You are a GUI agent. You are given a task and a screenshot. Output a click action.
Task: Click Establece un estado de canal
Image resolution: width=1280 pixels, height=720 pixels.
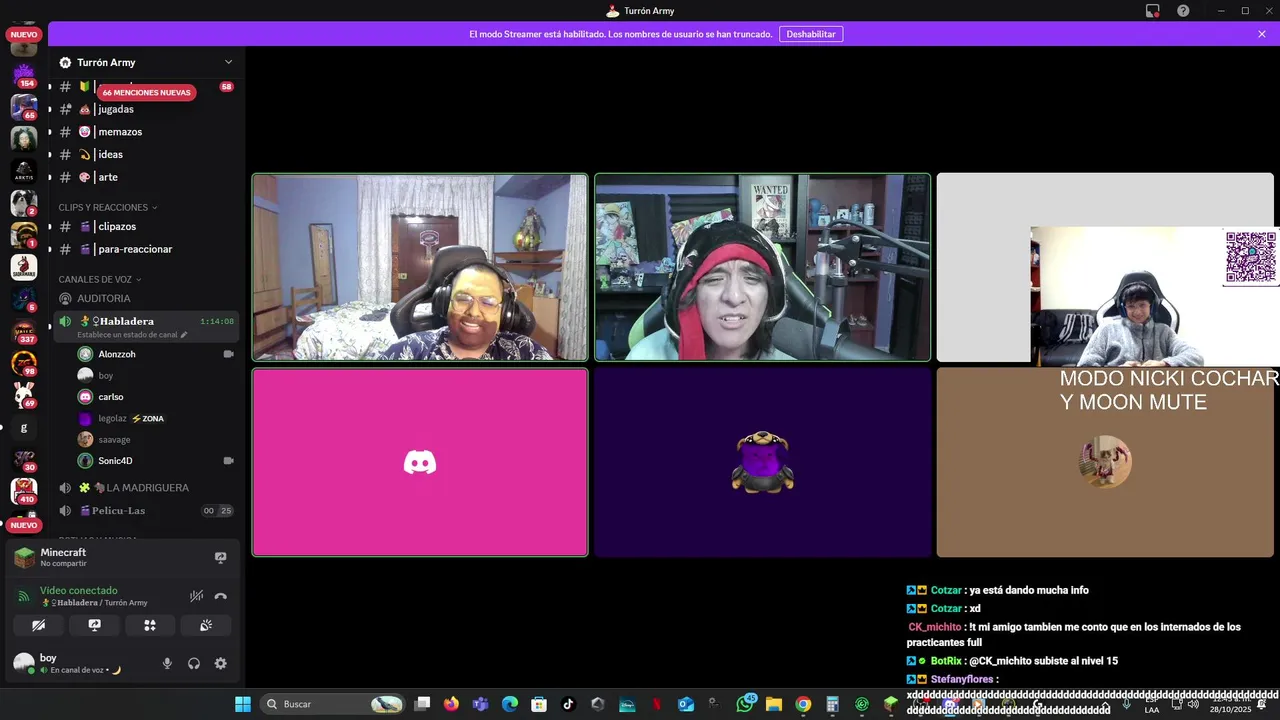pos(132,334)
